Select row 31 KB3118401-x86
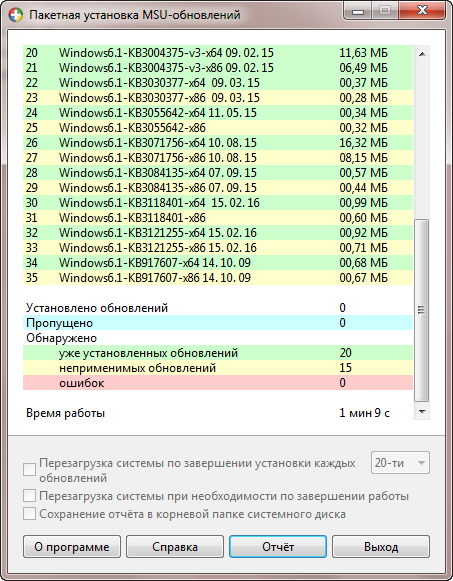Screen dimensions: 453x581 coord(218,218)
